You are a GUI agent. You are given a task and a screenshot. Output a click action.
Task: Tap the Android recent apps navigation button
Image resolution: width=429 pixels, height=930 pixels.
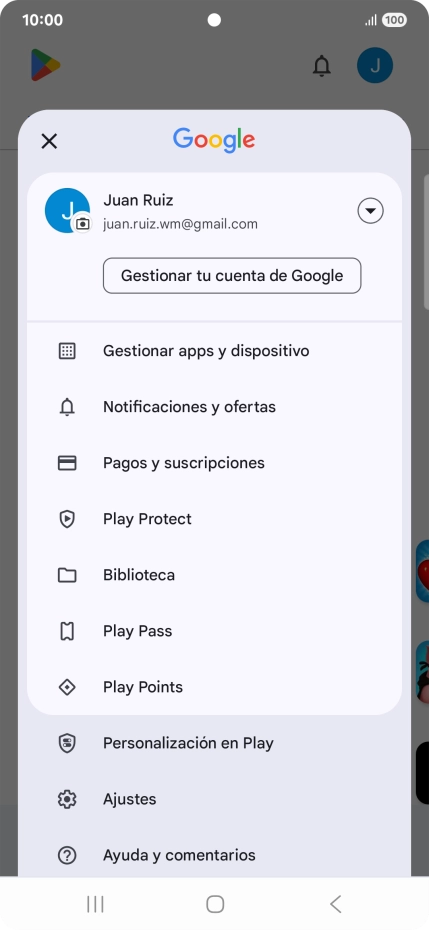pyautogui.click(x=95, y=904)
